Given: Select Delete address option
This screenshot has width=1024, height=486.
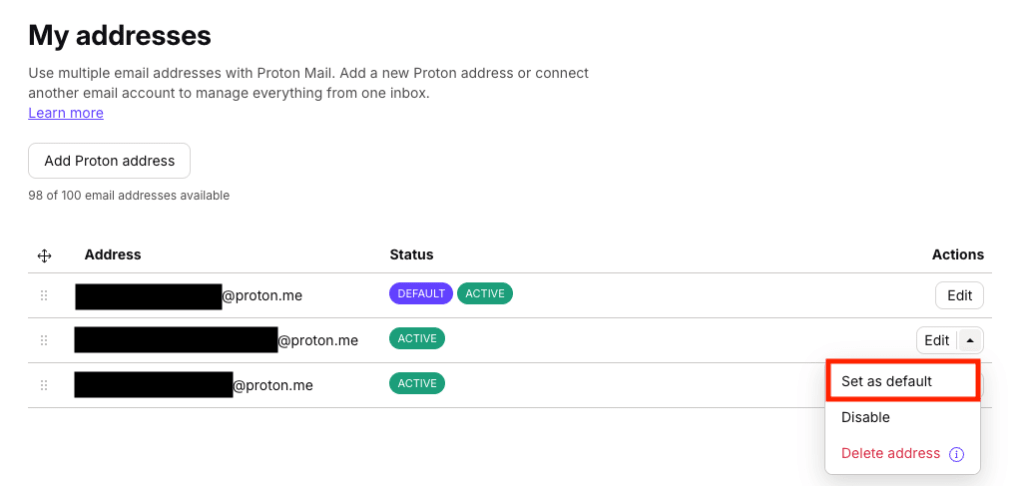Looking at the screenshot, I should (x=890, y=453).
